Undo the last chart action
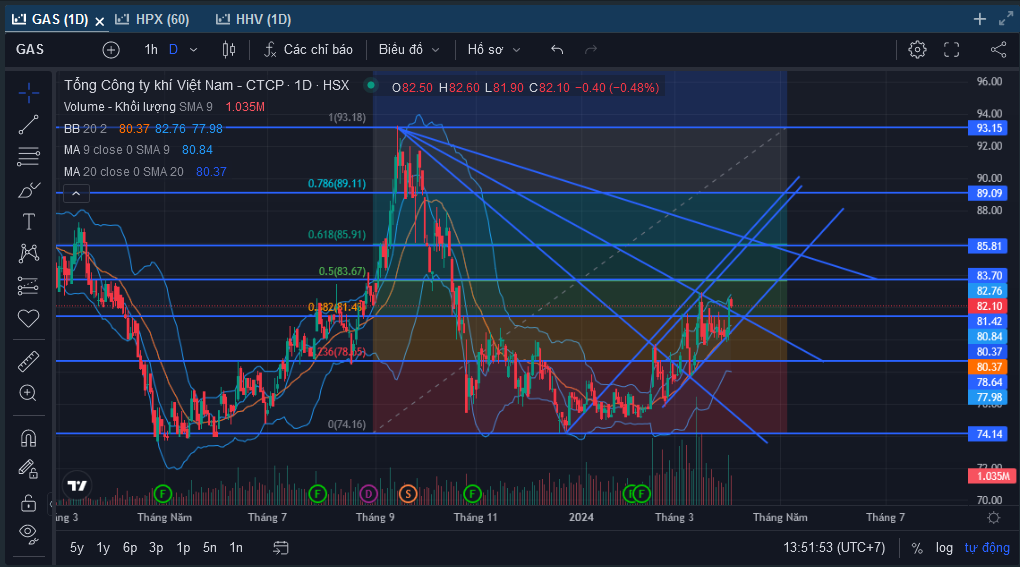Screen dimensions: 1020x567 (x=557, y=49)
